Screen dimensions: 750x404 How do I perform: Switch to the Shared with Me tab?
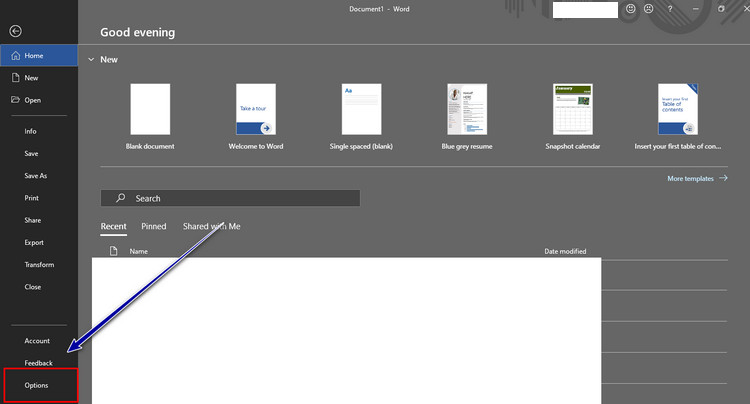(211, 226)
